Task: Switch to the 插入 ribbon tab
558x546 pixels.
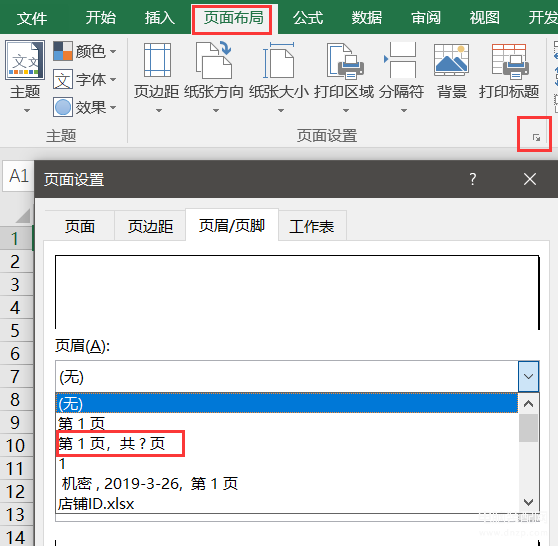Action: point(160,18)
